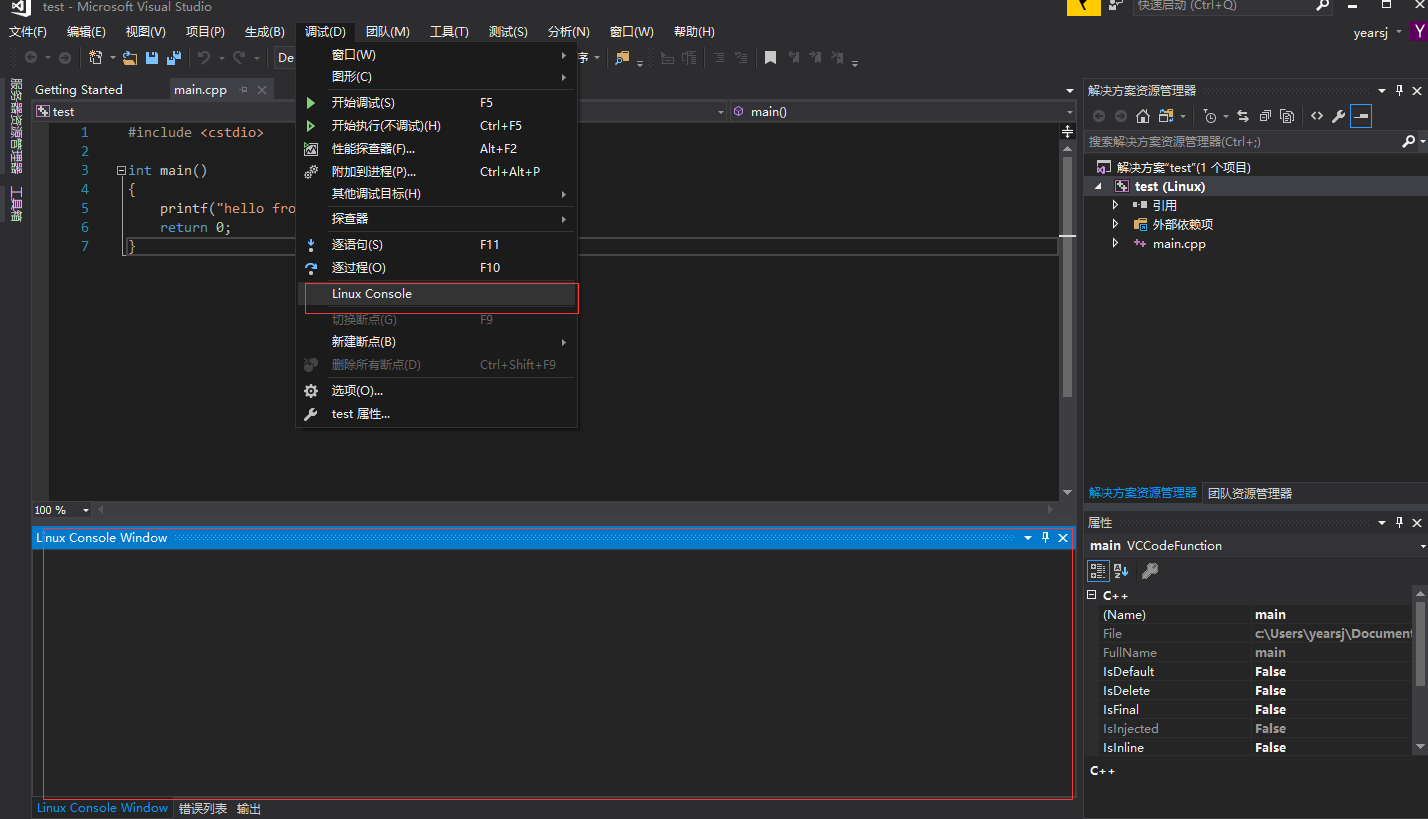
Task: Select 逐过程(O) menu item
Action: pos(436,268)
